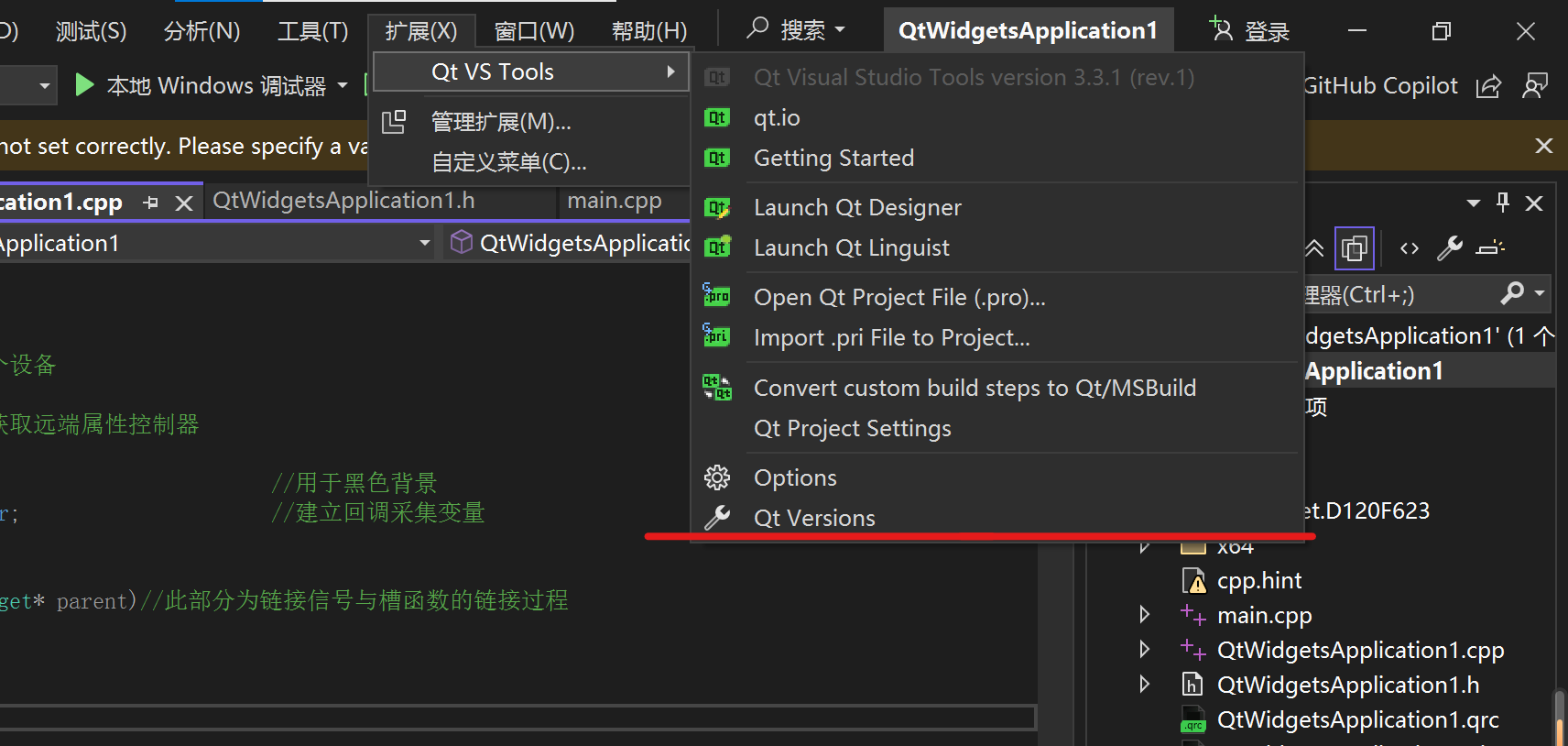Click the gear icon beside Options

point(717,477)
